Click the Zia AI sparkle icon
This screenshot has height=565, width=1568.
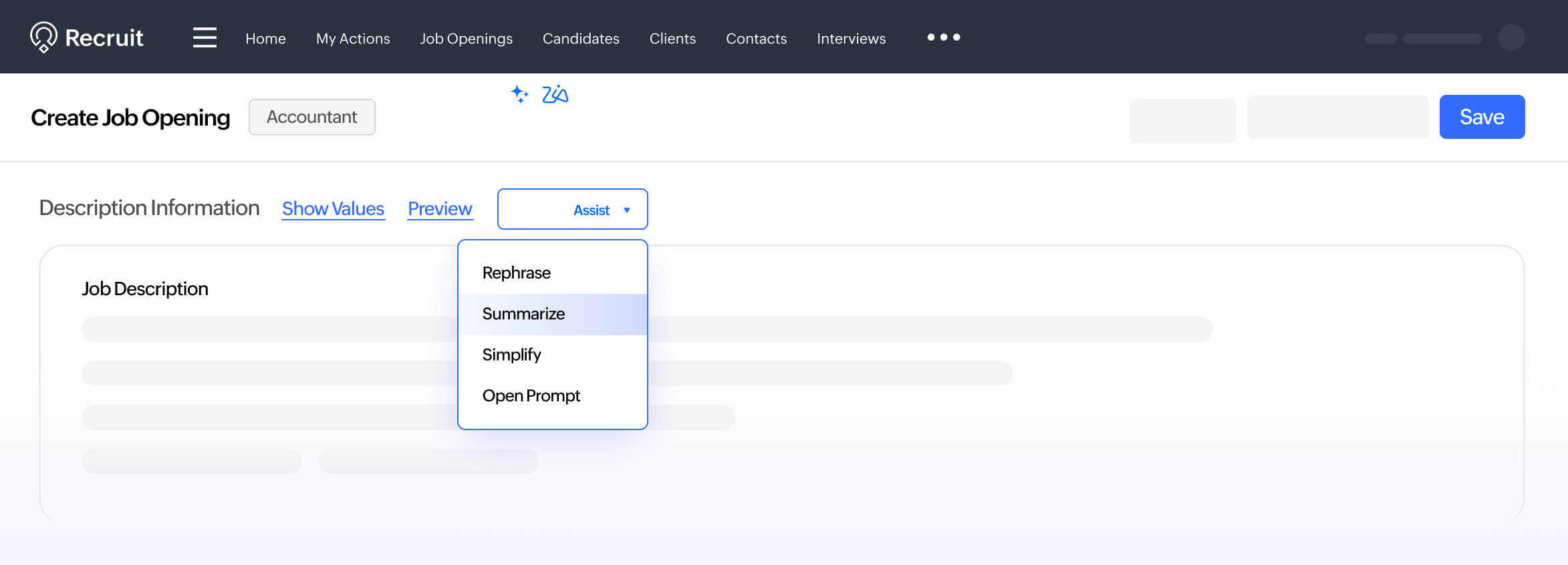point(519,94)
